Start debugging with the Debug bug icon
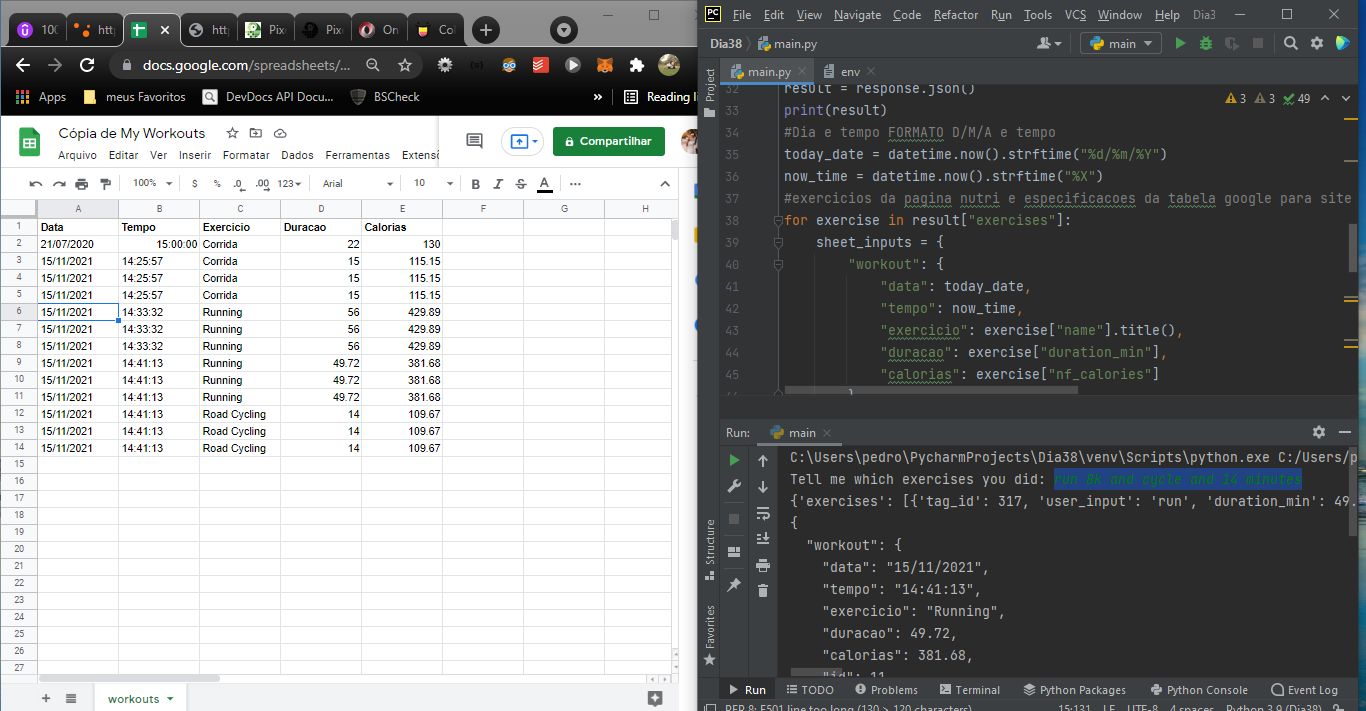The height and width of the screenshot is (711, 1366). (1206, 43)
